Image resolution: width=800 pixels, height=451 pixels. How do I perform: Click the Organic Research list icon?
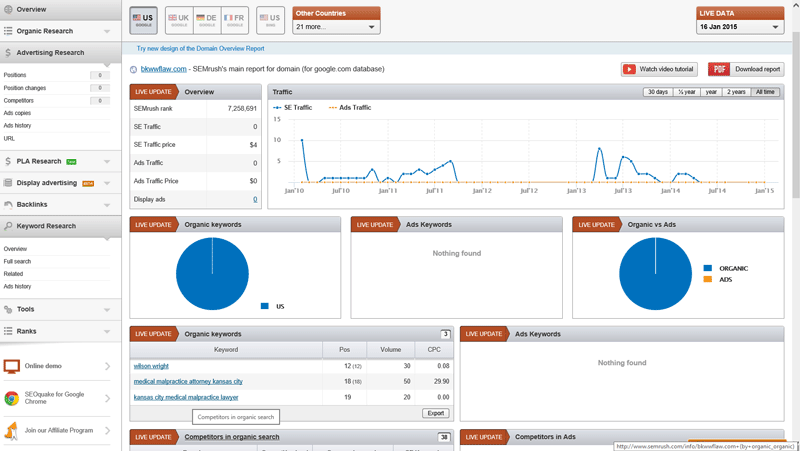(x=8, y=31)
